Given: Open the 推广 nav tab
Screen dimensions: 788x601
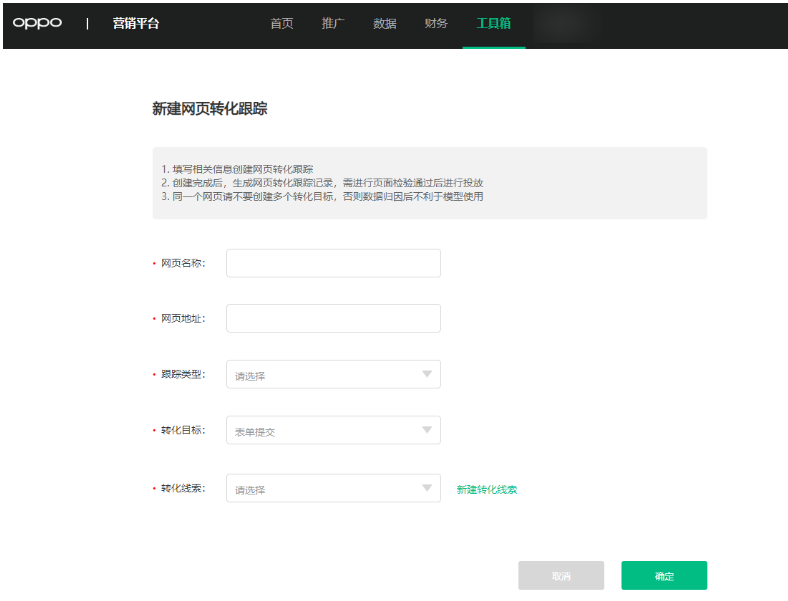Looking at the screenshot, I should tap(333, 24).
